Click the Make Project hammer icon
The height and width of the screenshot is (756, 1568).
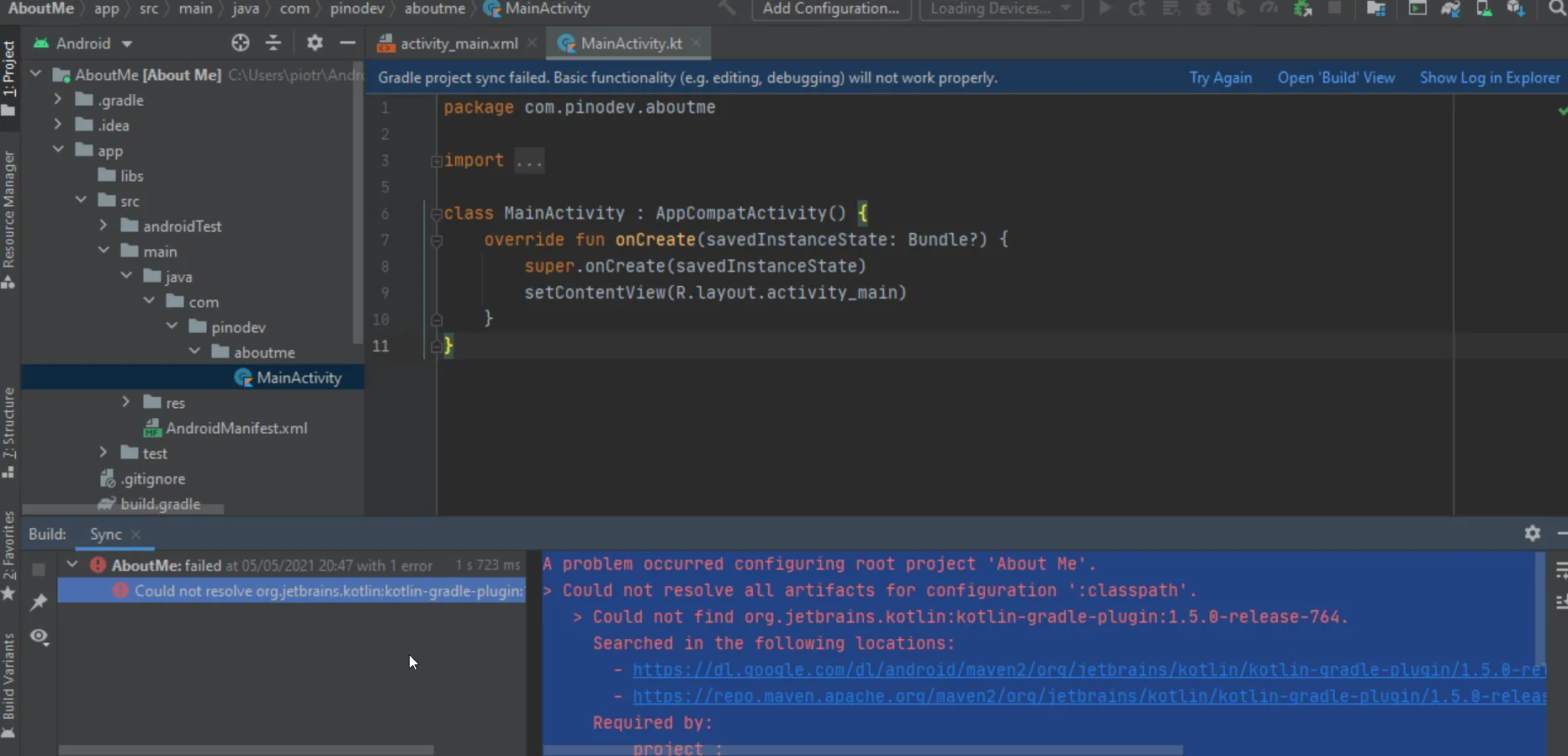coord(727,8)
